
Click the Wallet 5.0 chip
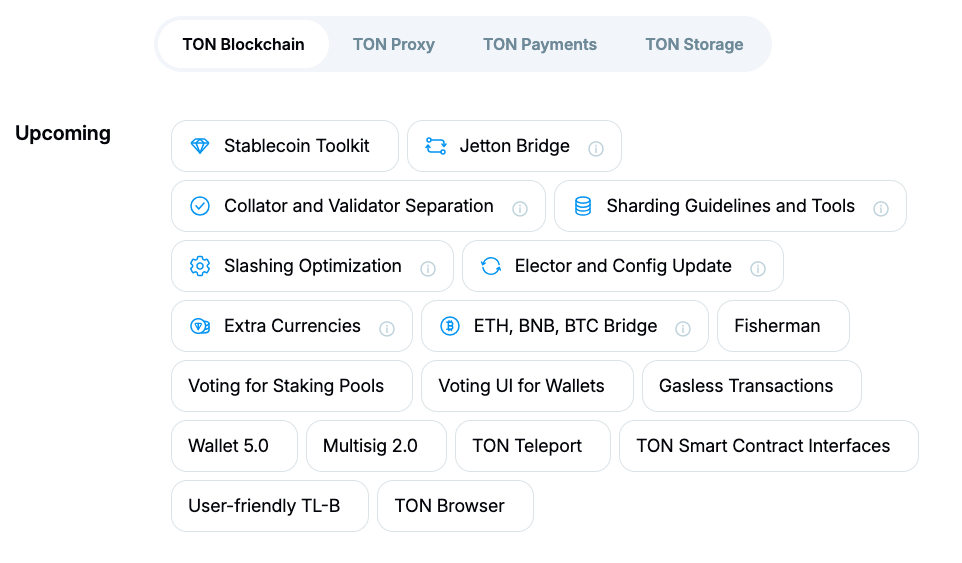tap(229, 446)
